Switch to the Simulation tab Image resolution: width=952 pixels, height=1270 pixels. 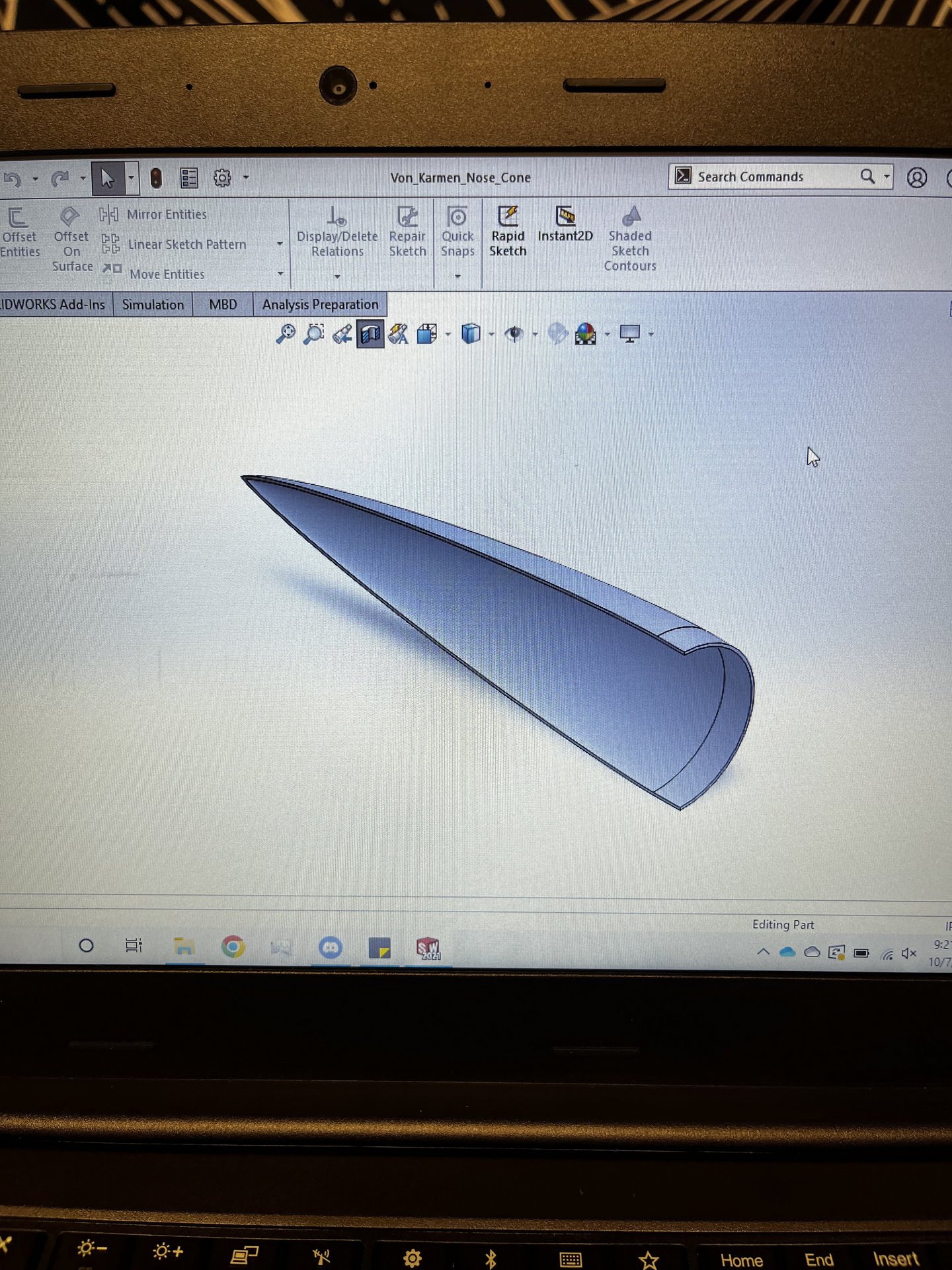tap(153, 305)
